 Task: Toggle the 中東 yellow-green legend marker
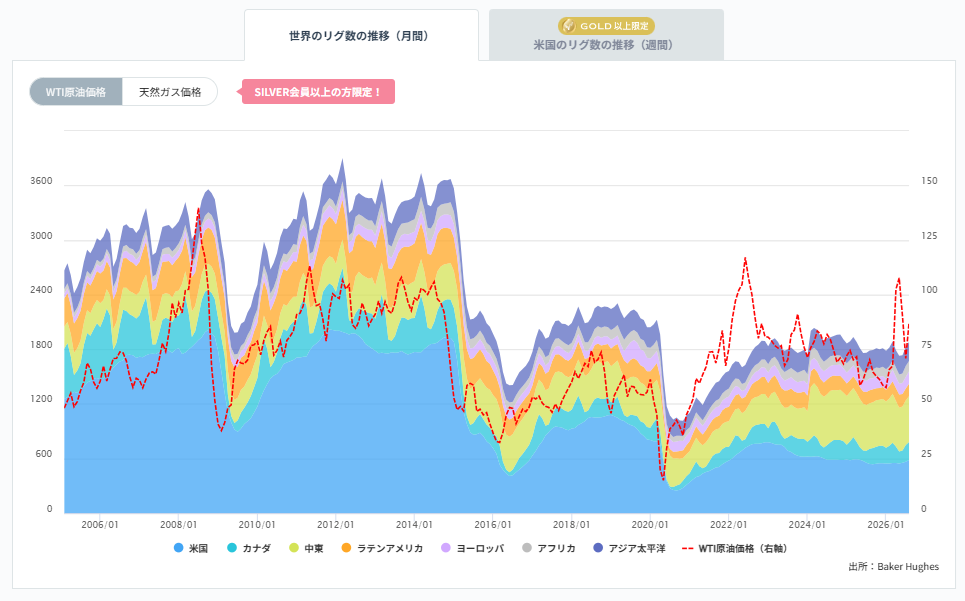(x=294, y=547)
